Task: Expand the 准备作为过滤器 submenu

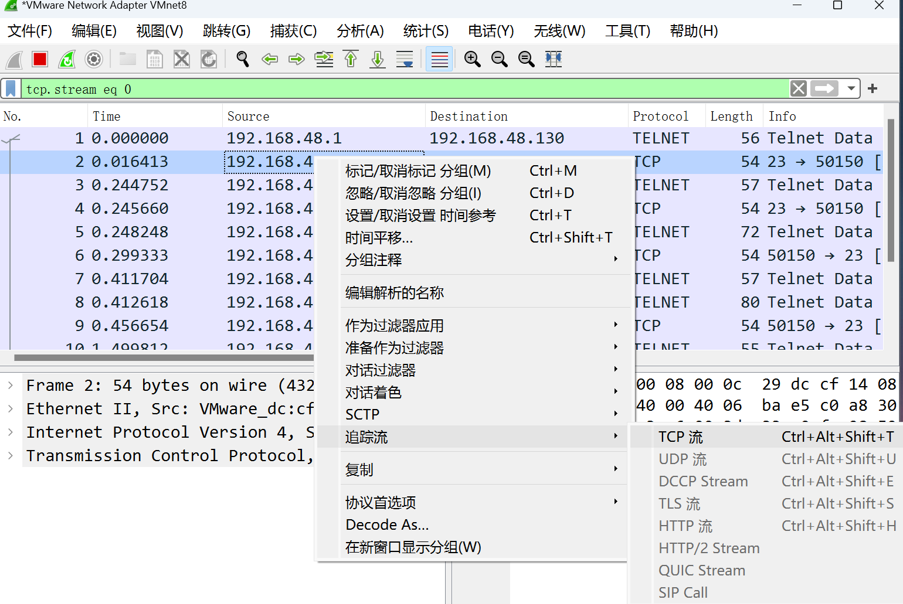Action: pyautogui.click(x=472, y=348)
